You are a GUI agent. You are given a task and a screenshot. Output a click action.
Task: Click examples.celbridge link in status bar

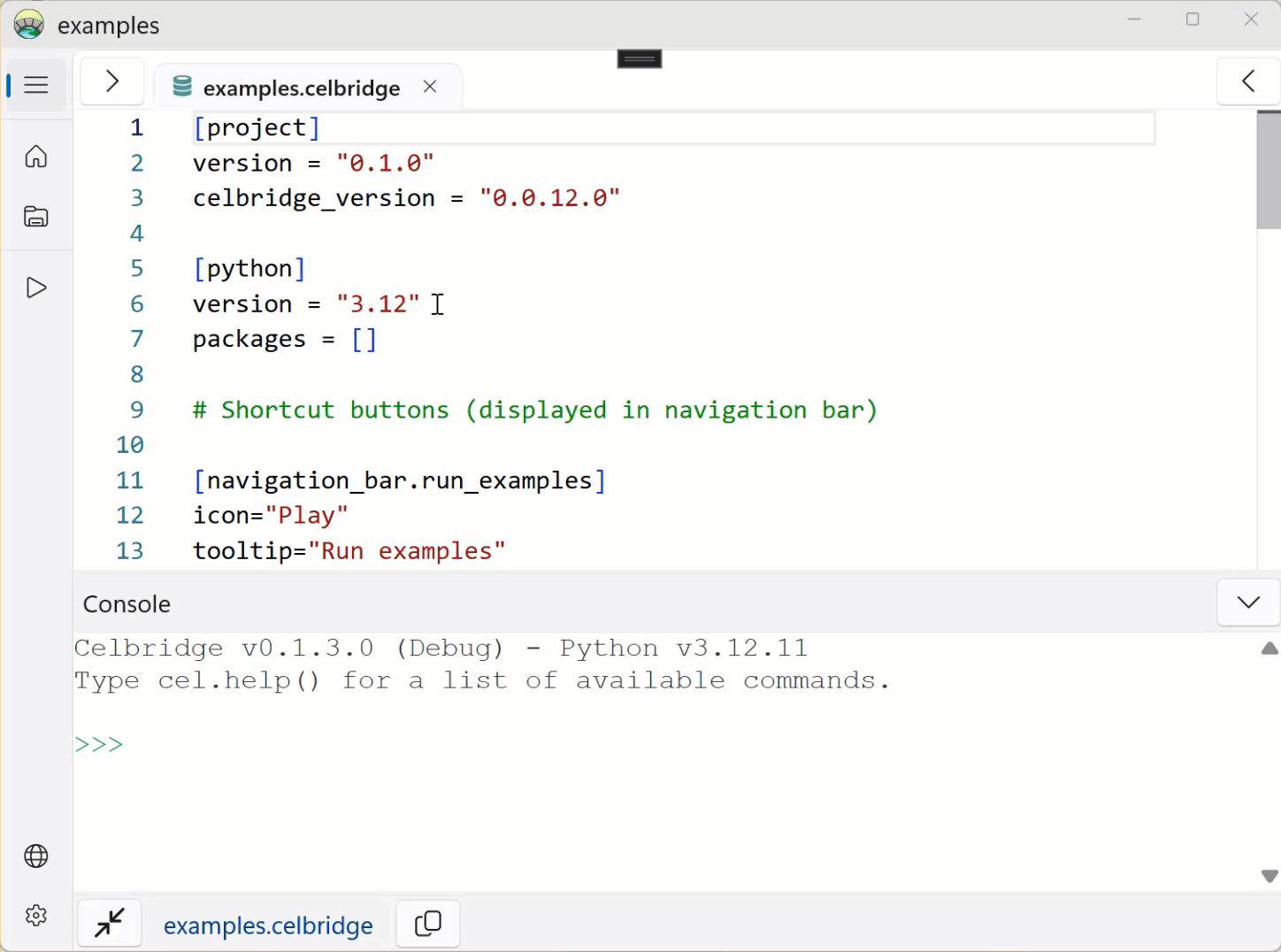point(268,925)
